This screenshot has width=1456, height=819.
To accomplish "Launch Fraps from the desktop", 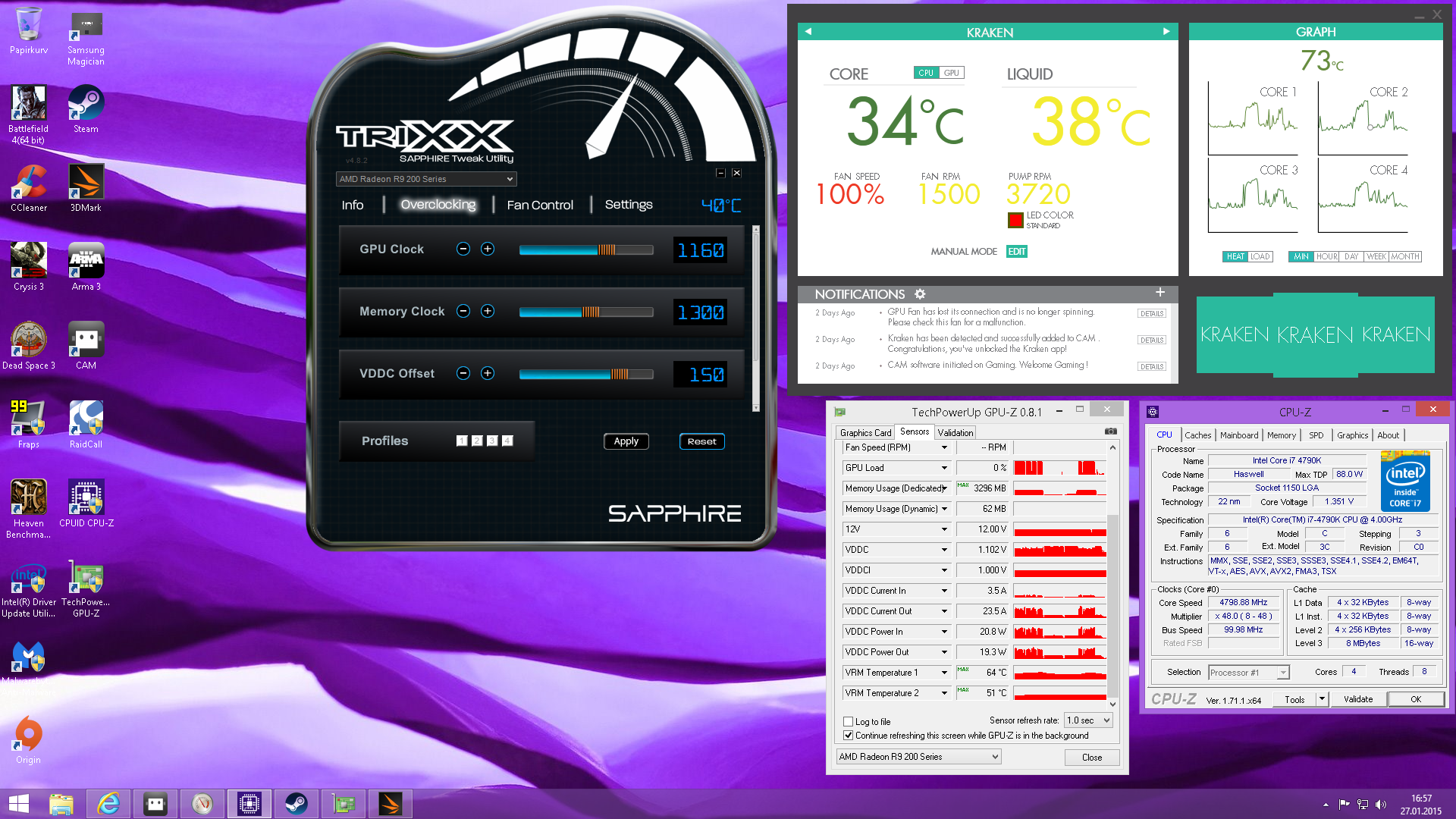I will (x=28, y=425).
